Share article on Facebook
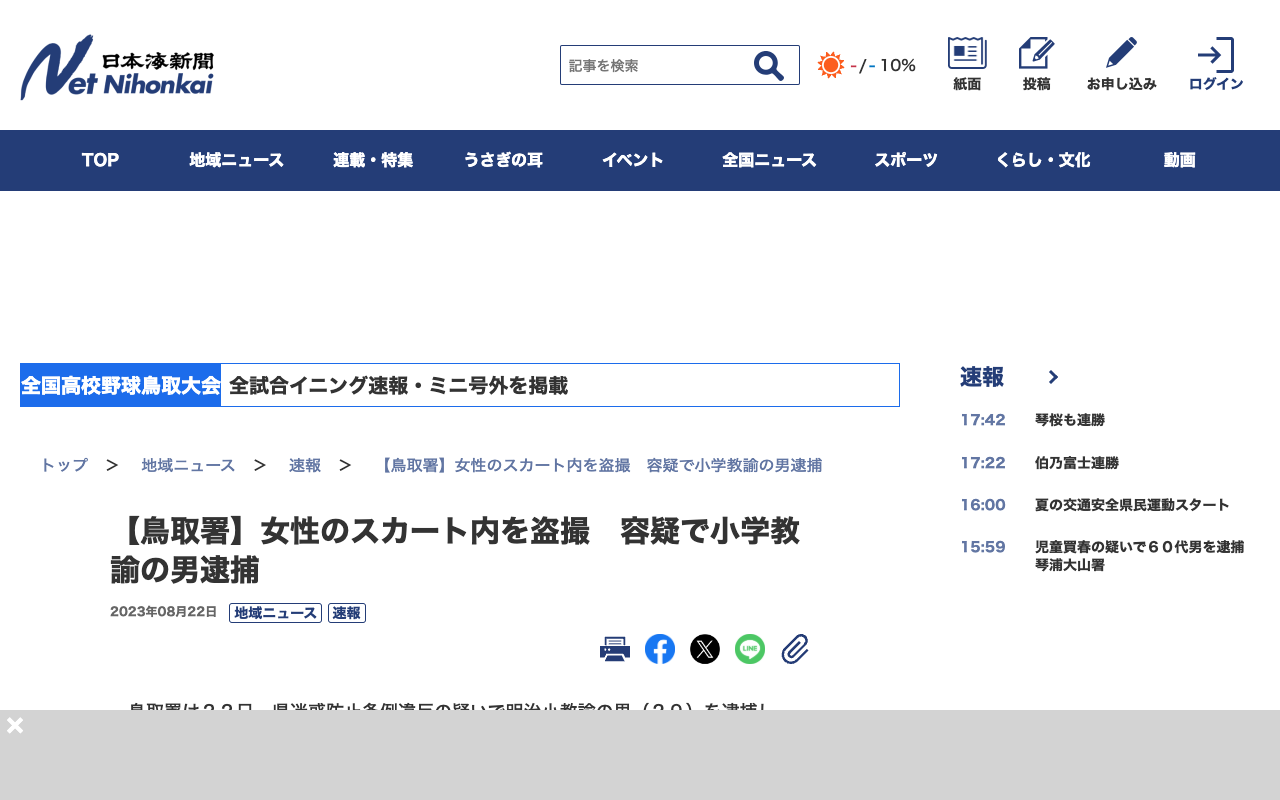Image resolution: width=1280 pixels, height=800 pixels. [660, 649]
